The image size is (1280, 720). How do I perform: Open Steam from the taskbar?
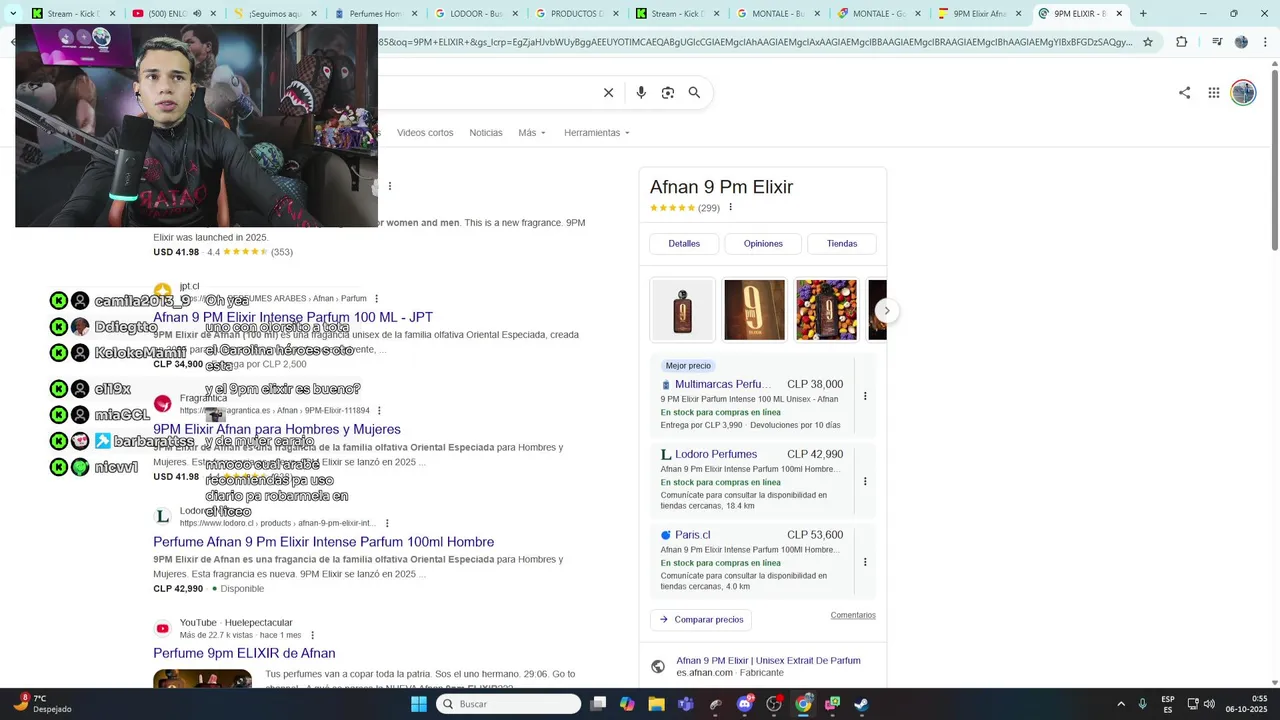coord(861,704)
